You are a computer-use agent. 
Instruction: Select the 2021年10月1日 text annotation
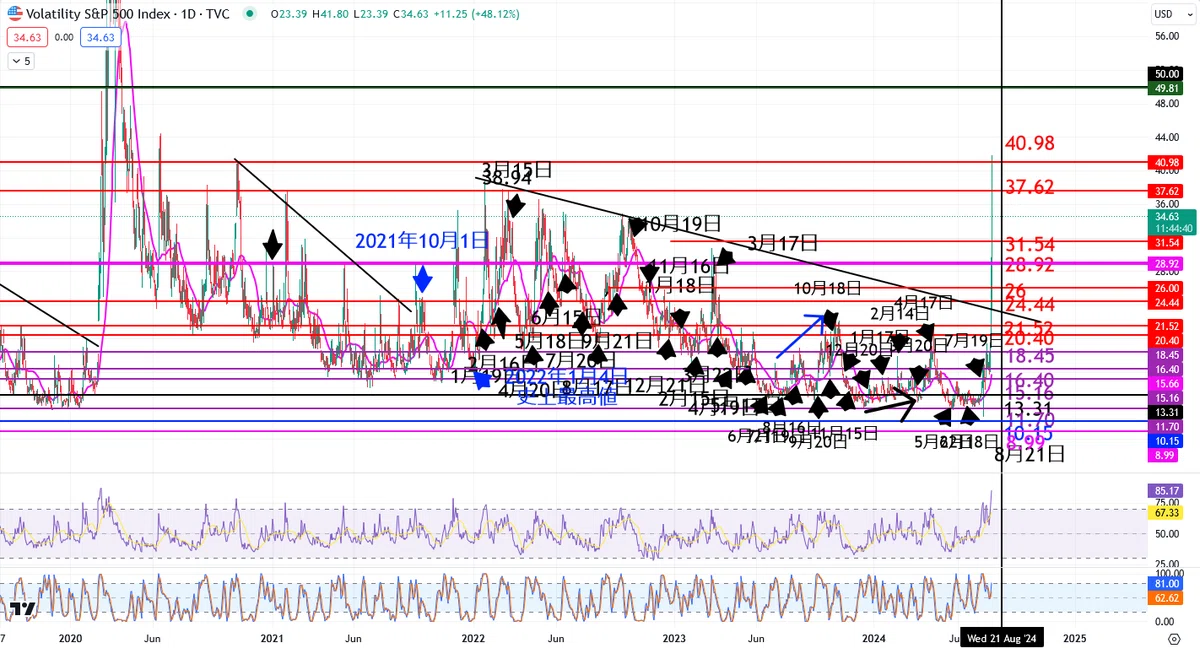pos(422,240)
